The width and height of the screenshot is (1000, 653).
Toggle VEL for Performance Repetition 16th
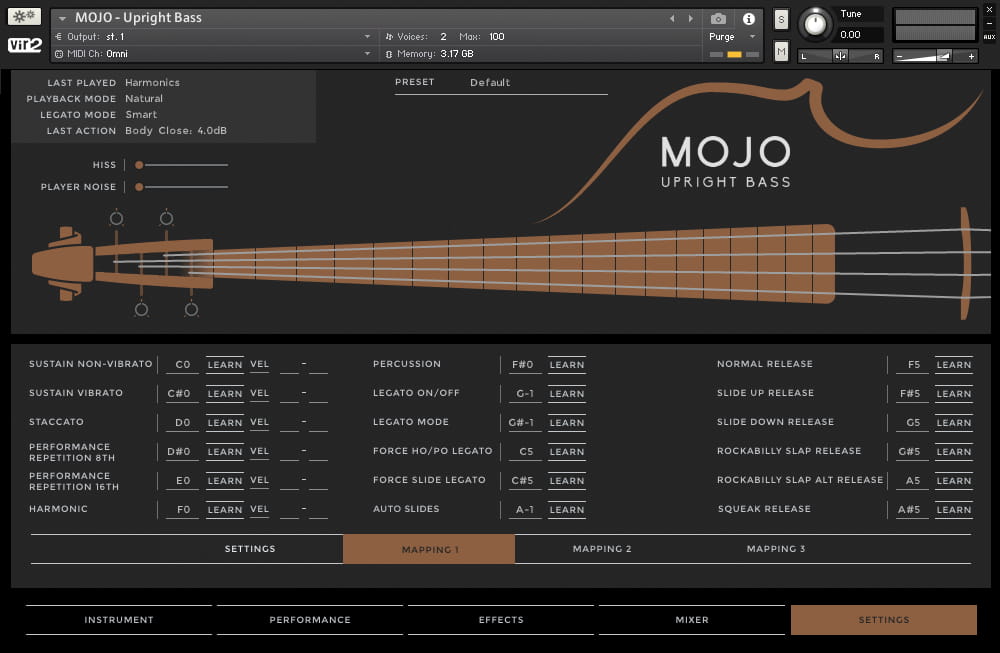pyautogui.click(x=259, y=480)
